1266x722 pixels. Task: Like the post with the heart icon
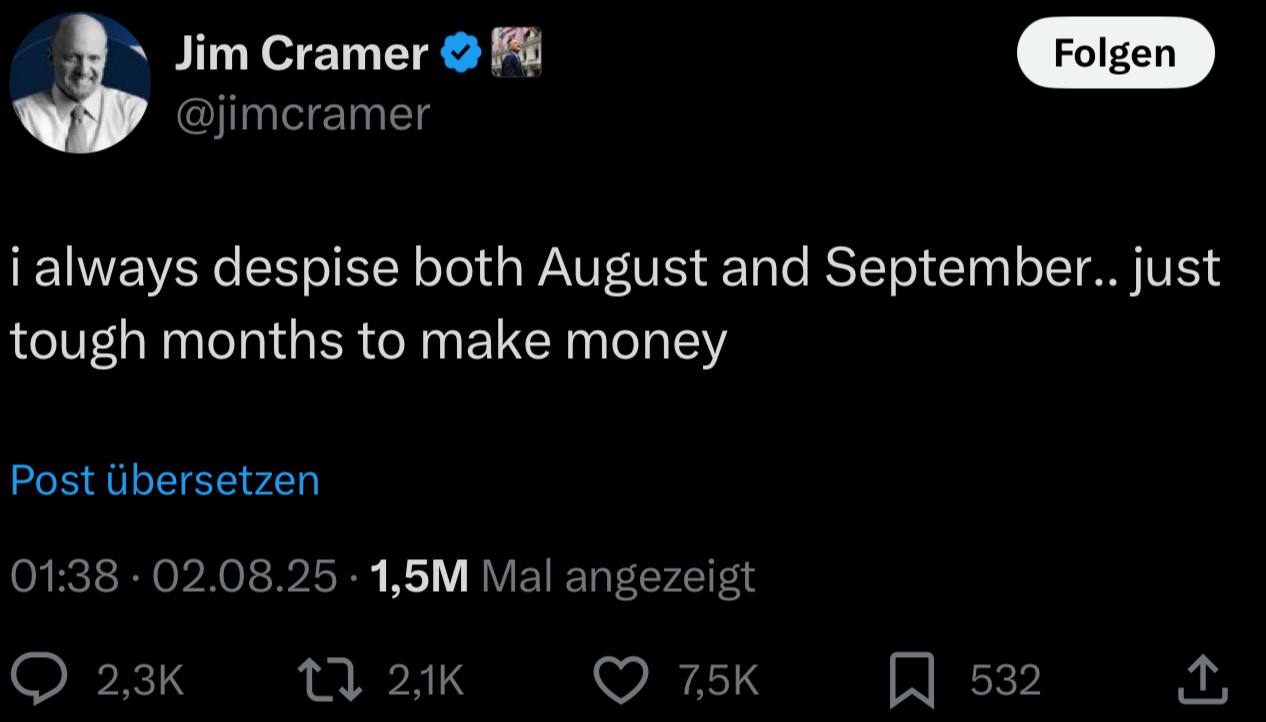(x=621, y=681)
